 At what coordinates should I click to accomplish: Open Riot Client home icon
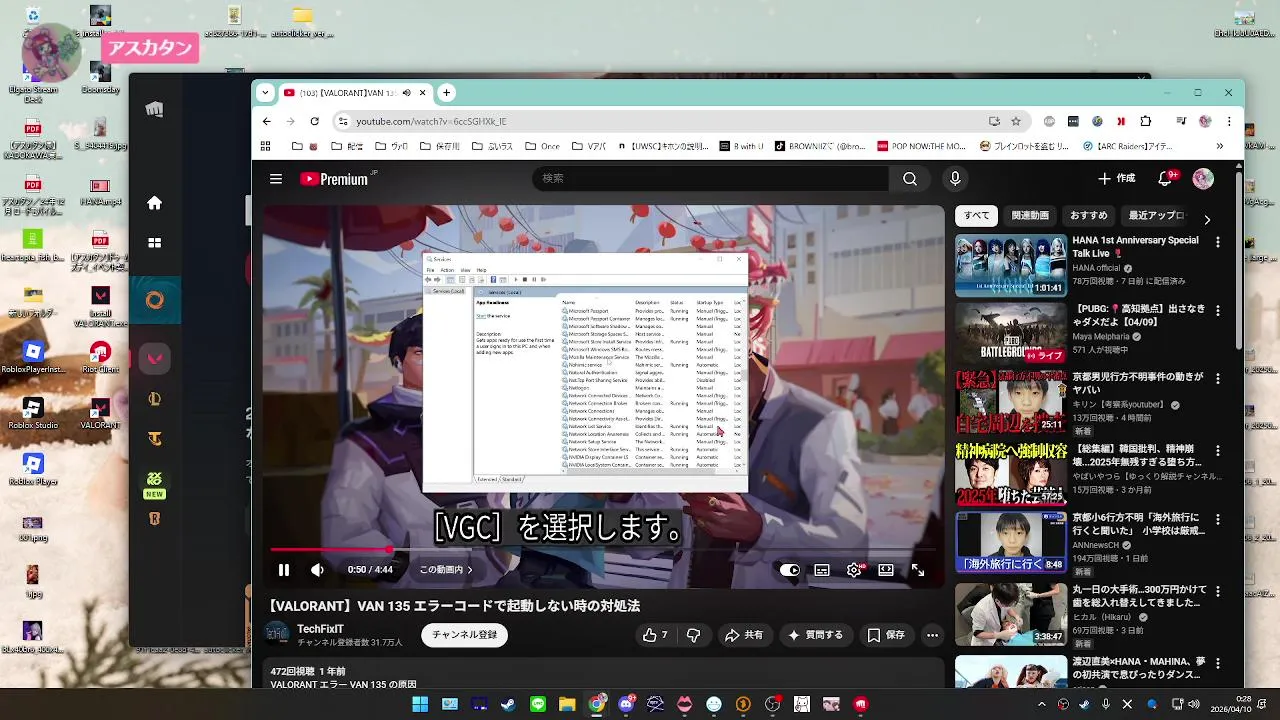[x=155, y=203]
